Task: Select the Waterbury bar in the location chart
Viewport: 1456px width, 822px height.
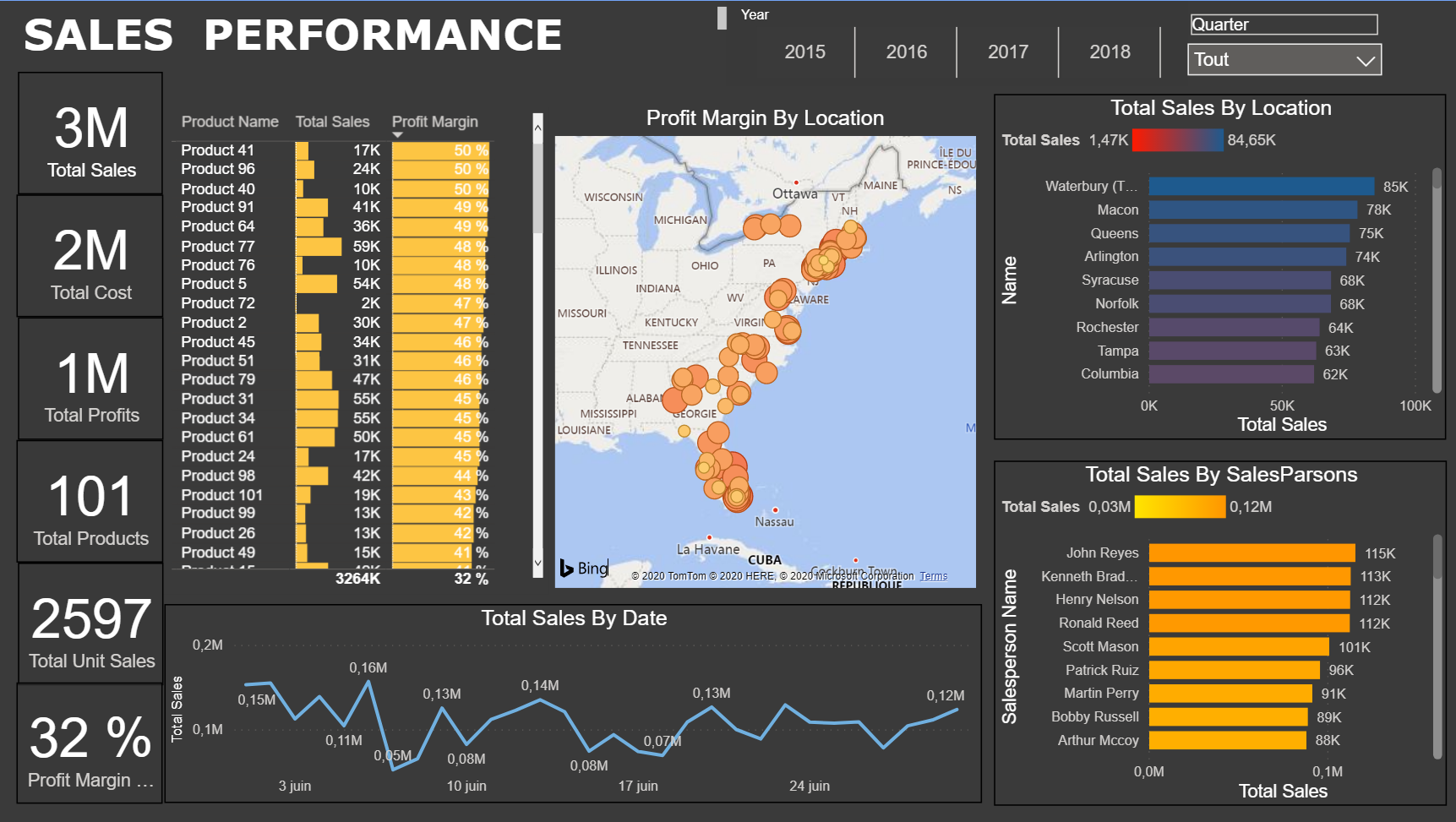Action: [x=1259, y=185]
